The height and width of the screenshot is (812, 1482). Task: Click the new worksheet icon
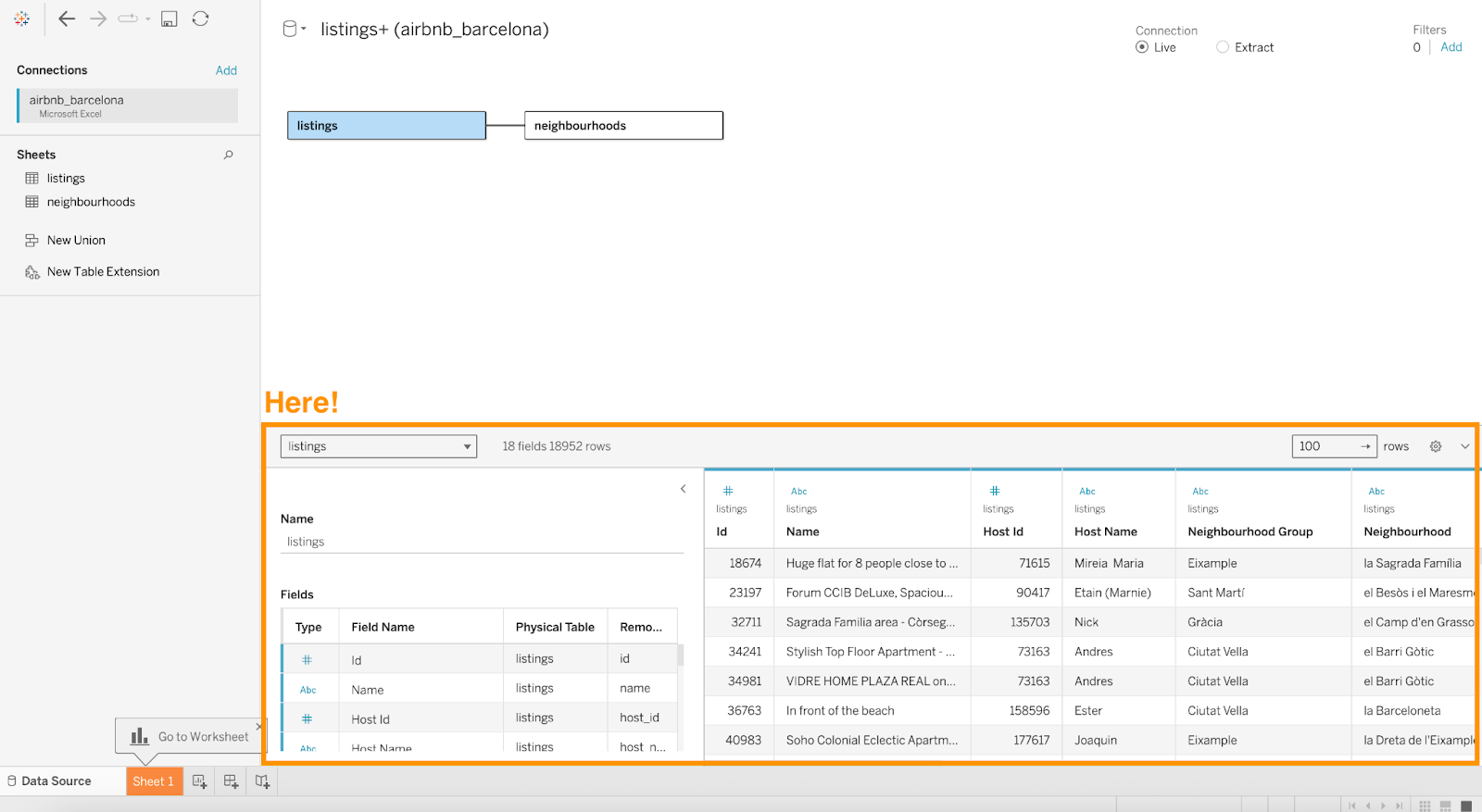[x=199, y=781]
